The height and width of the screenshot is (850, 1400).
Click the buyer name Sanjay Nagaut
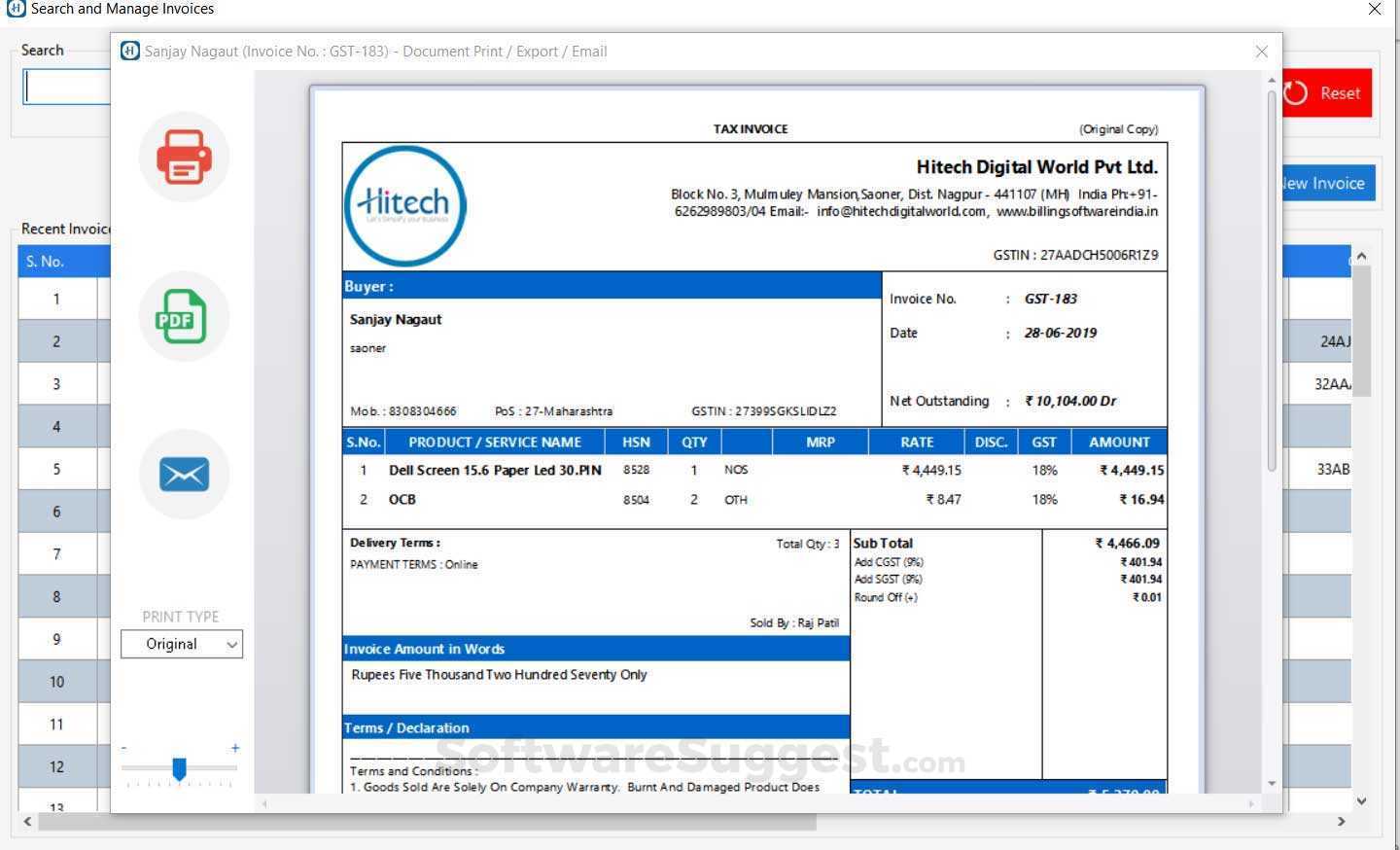(396, 319)
